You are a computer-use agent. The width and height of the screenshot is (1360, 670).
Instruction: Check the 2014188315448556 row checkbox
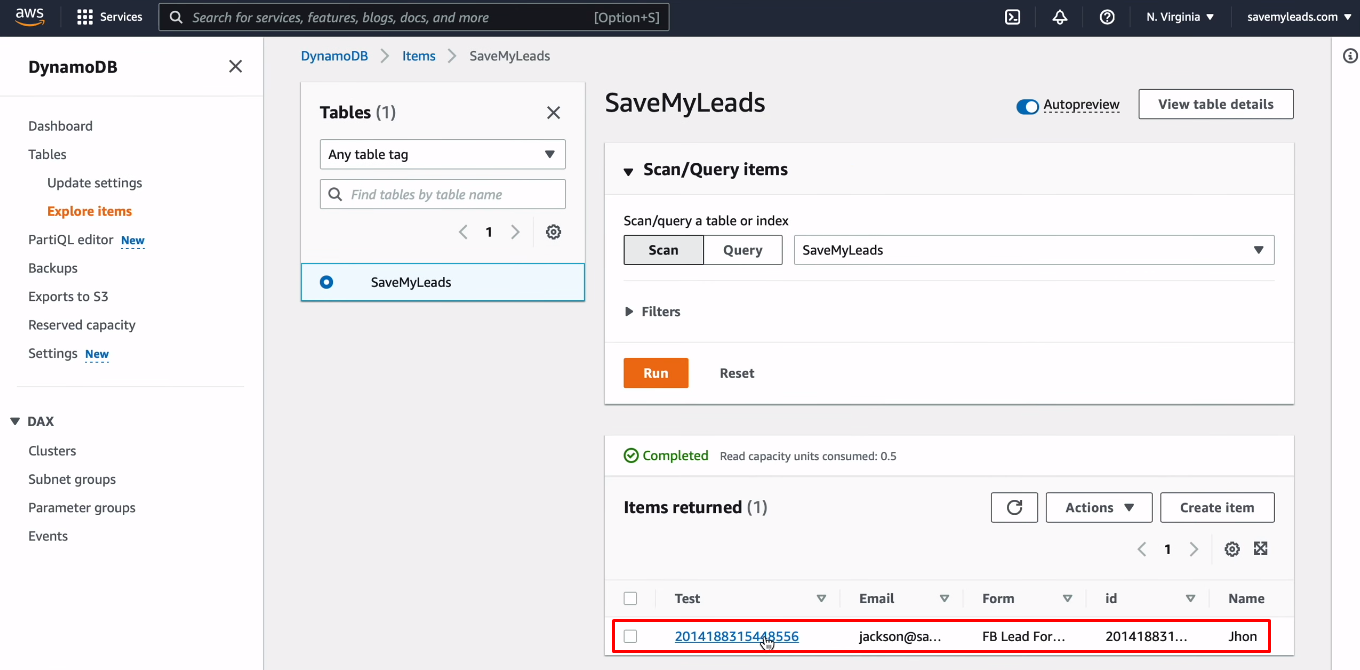(x=630, y=636)
